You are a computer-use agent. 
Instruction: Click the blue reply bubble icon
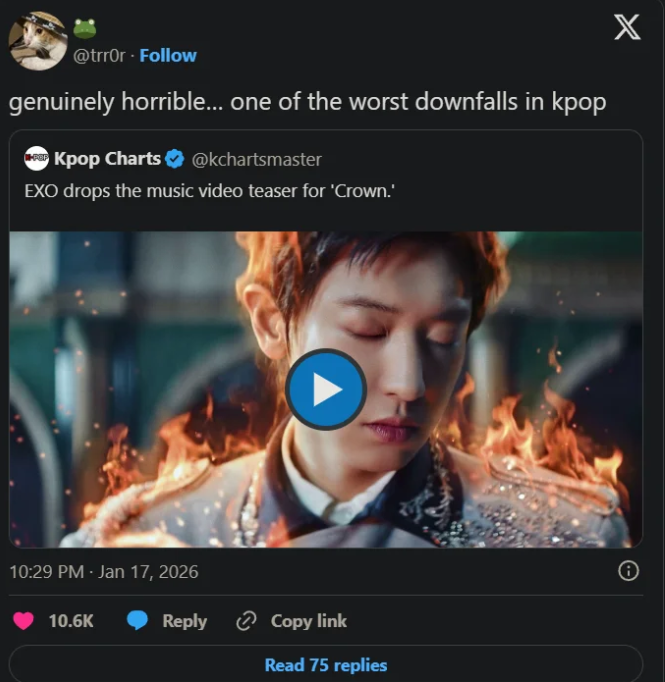(138, 621)
